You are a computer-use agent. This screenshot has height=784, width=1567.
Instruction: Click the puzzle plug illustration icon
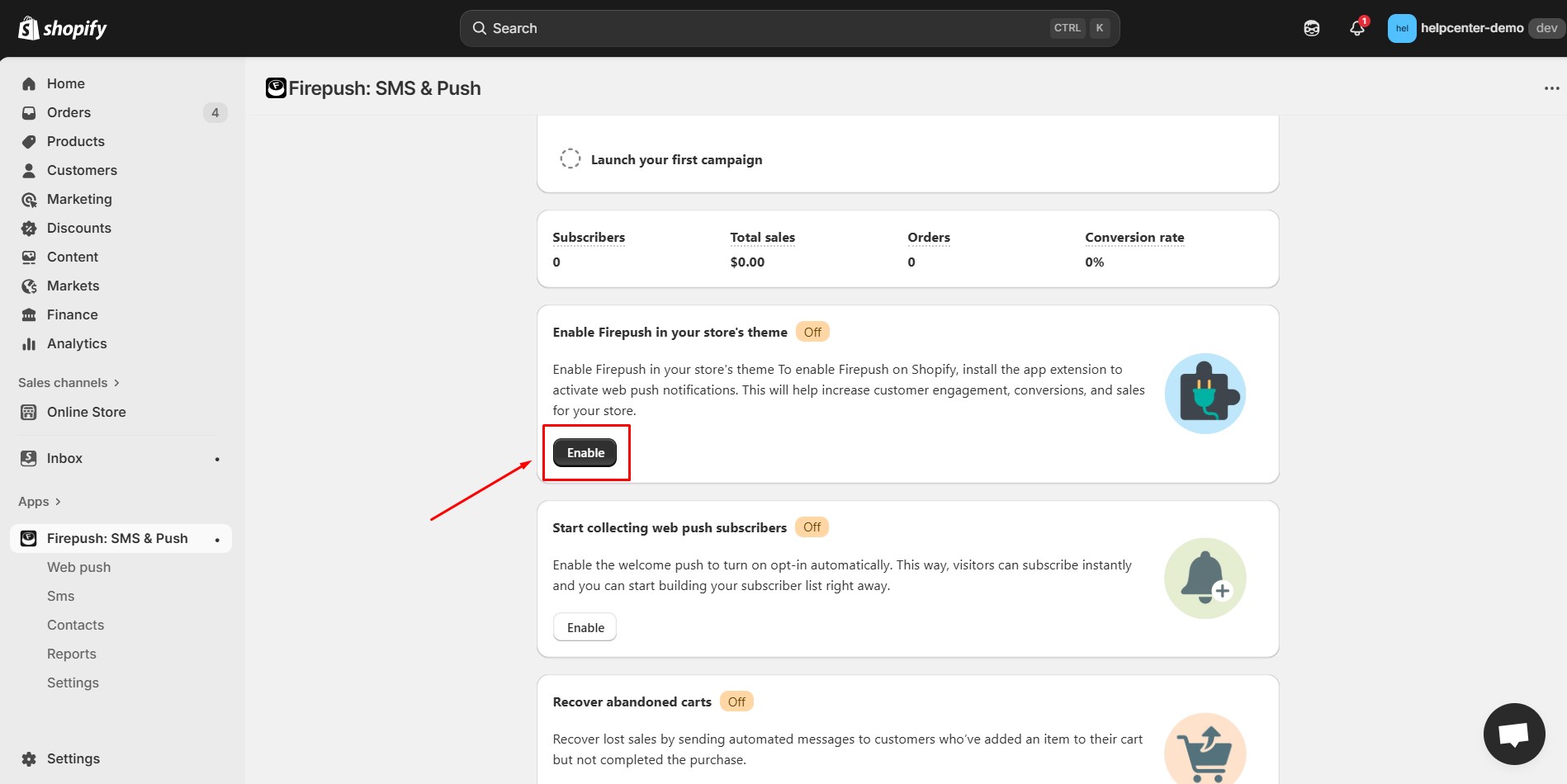click(1205, 394)
